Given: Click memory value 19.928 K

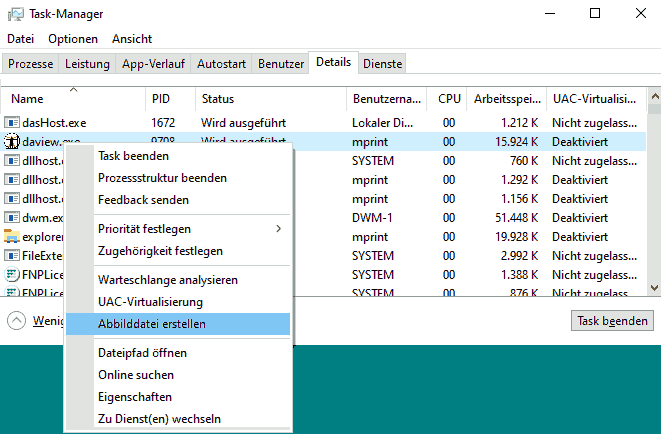Looking at the screenshot, I should pos(516,236).
